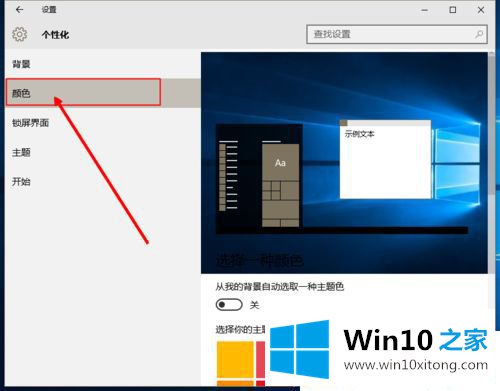Pick the red accent color swatch
The image size is (500, 391).
[x=261, y=360]
